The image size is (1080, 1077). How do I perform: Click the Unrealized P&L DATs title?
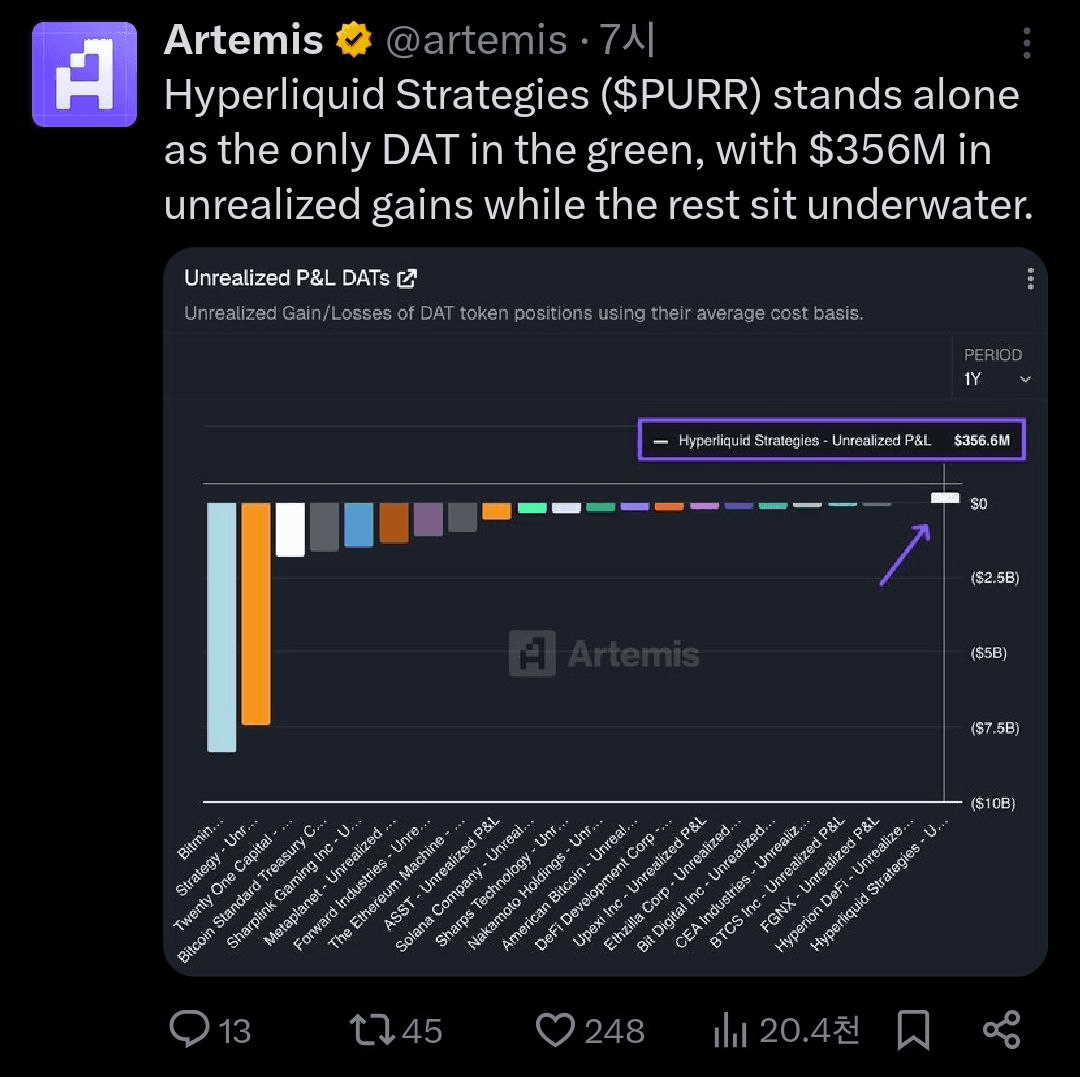286,278
